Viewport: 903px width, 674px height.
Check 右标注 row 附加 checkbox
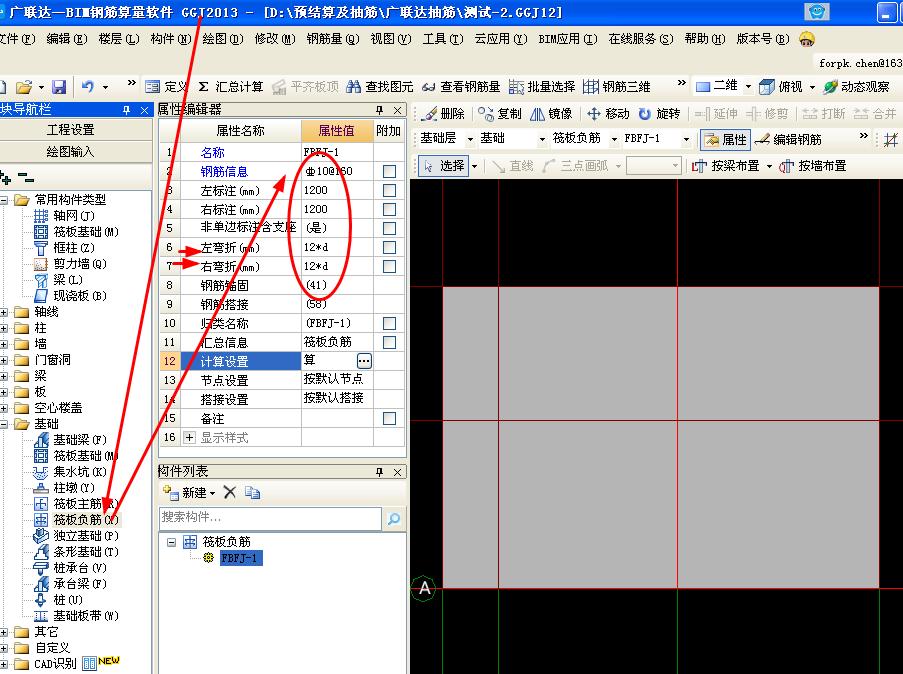389,209
